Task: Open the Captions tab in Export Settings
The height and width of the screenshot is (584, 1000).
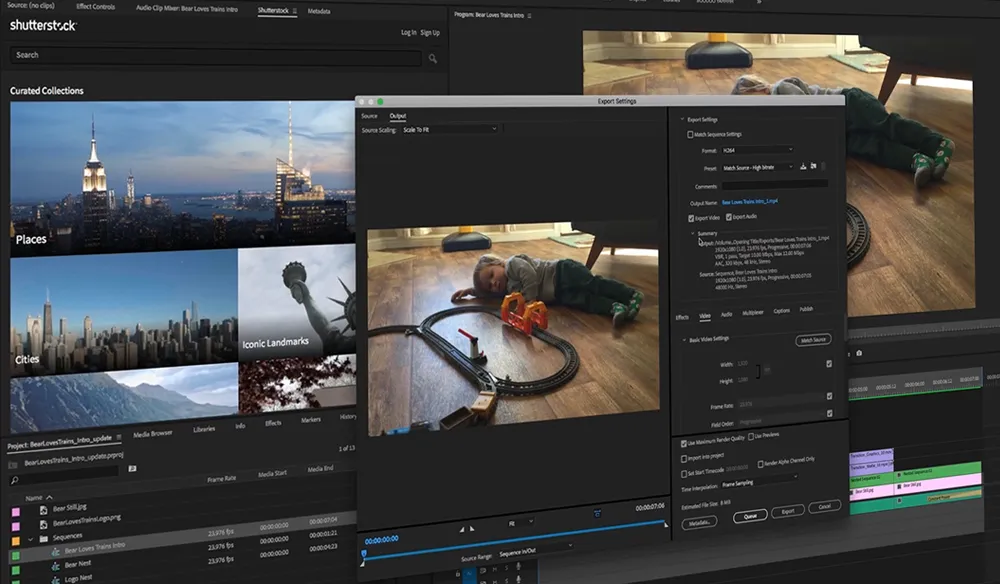Action: coord(781,310)
